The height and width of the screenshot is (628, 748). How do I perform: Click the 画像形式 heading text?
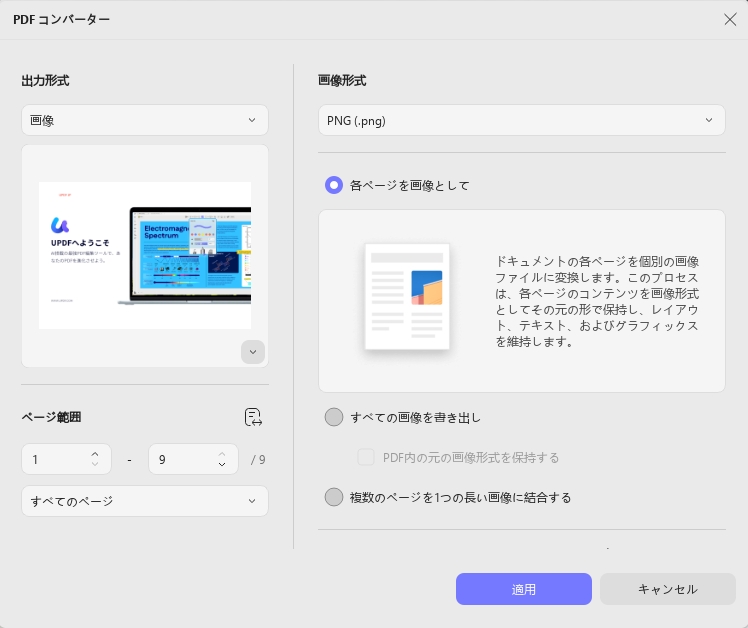[x=342, y=81]
